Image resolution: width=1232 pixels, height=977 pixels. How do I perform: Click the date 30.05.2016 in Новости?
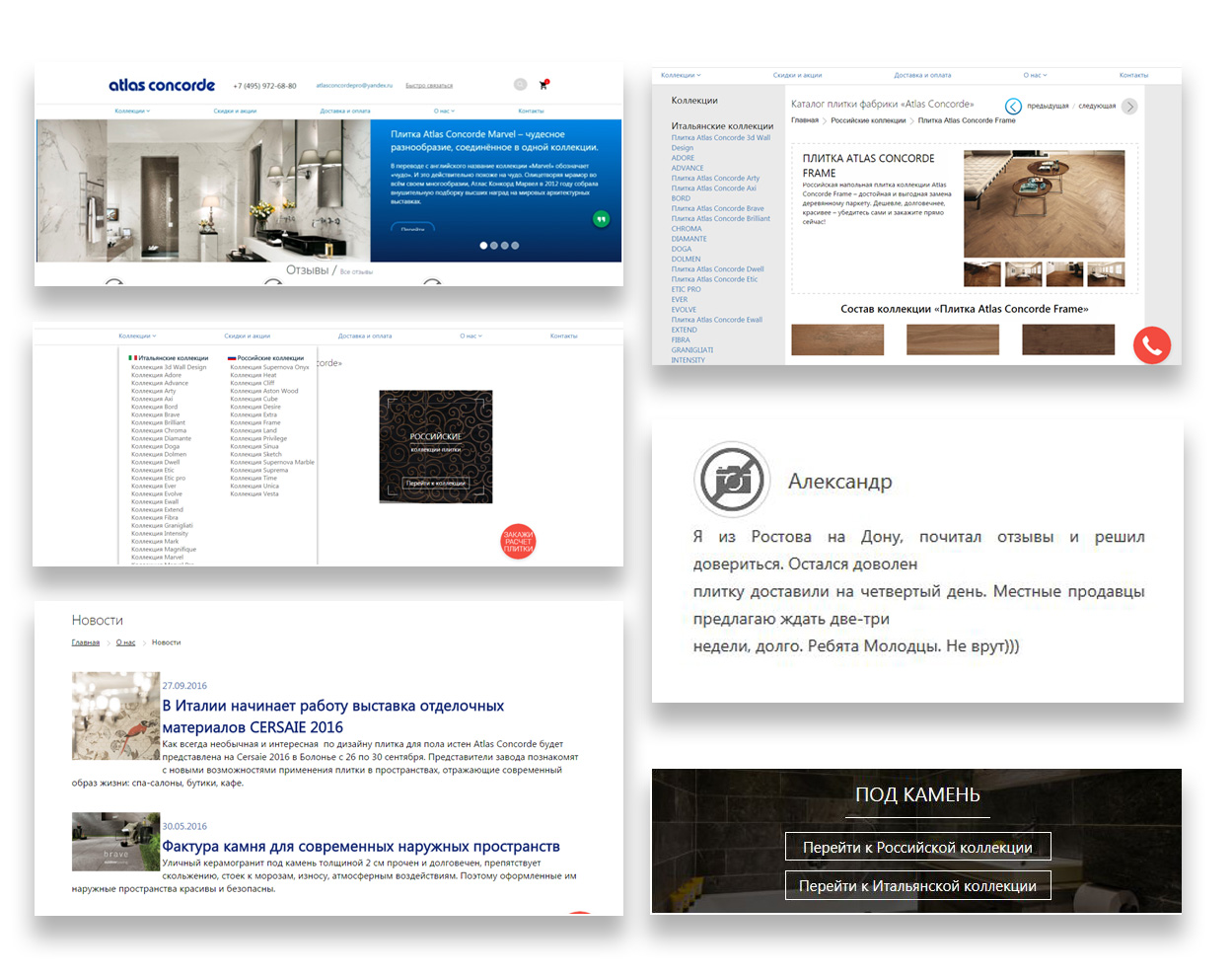click(184, 826)
